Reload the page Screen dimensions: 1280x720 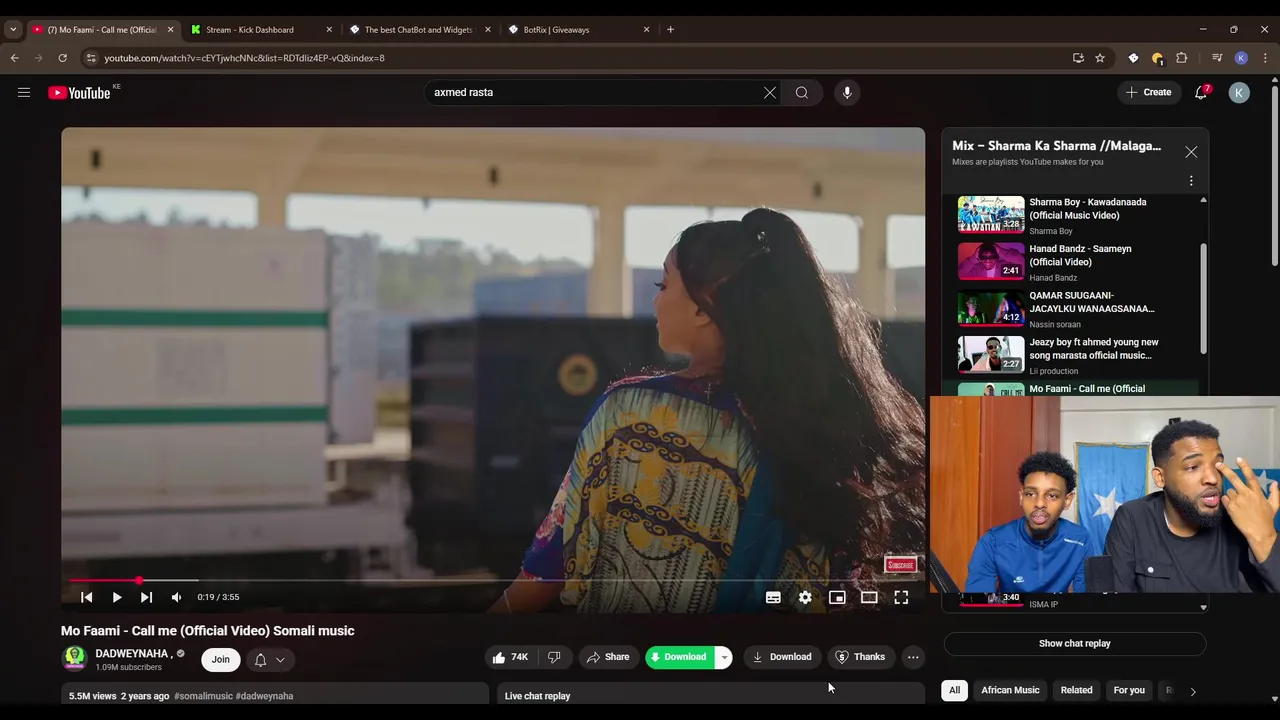[62, 58]
